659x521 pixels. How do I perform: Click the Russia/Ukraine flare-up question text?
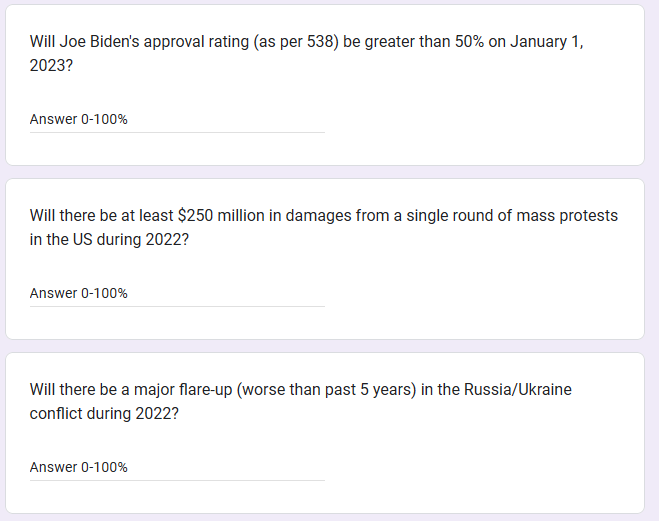click(300, 389)
